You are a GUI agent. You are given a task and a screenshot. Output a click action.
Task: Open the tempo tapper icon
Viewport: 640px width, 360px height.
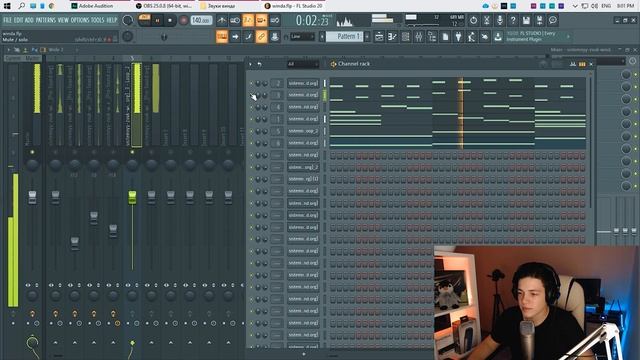pos(471,37)
